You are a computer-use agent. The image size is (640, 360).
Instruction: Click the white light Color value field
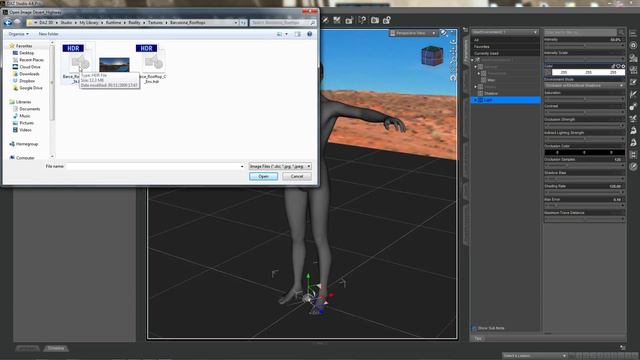coord(588,72)
